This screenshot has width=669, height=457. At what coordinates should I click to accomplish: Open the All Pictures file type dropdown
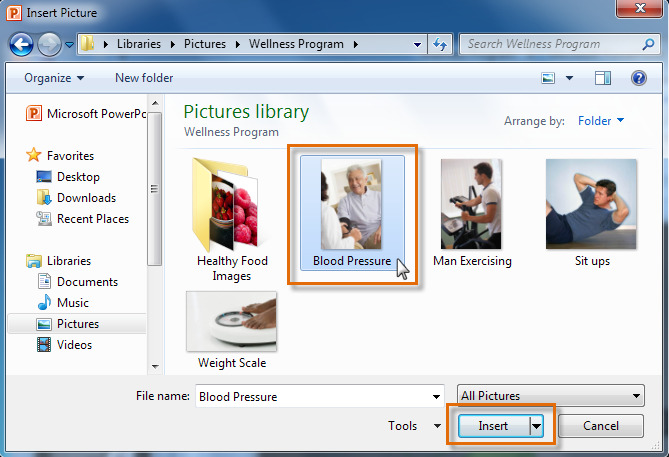tap(550, 396)
